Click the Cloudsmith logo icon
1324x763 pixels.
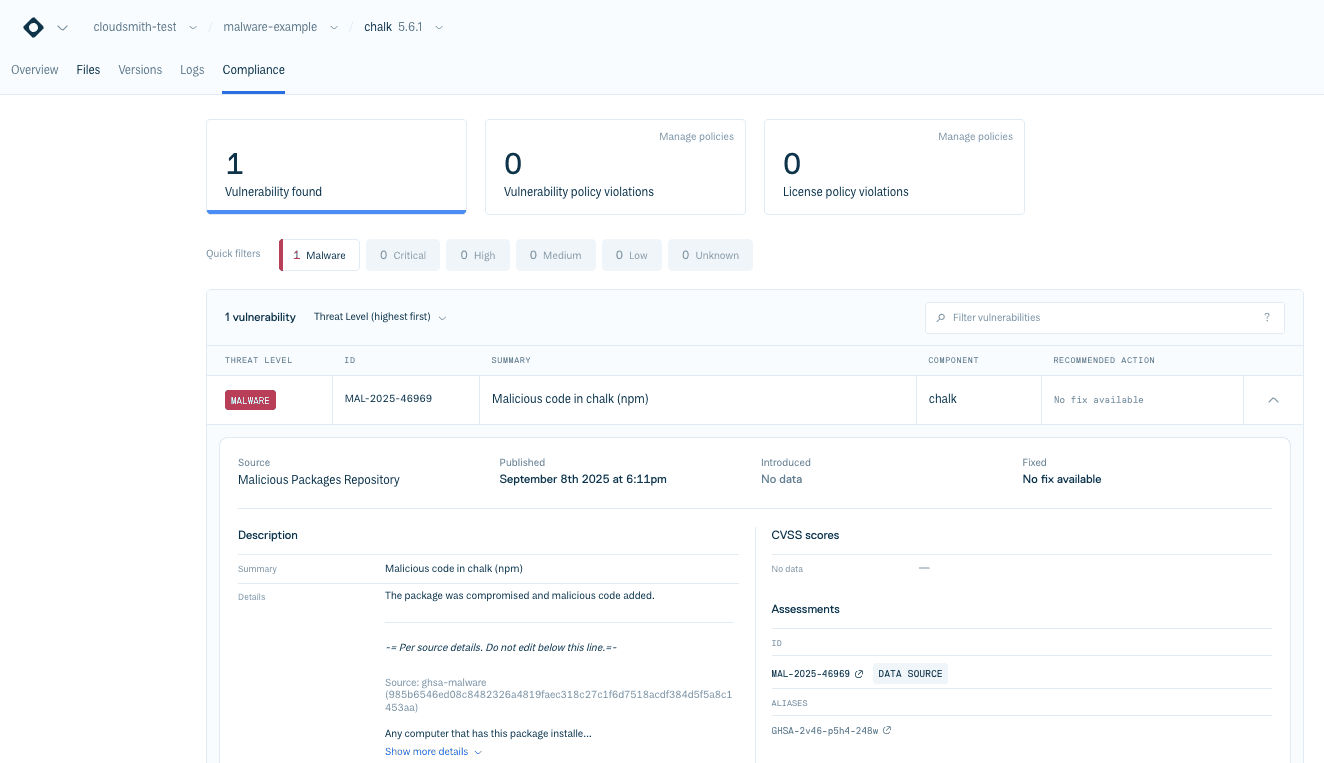pos(33,27)
